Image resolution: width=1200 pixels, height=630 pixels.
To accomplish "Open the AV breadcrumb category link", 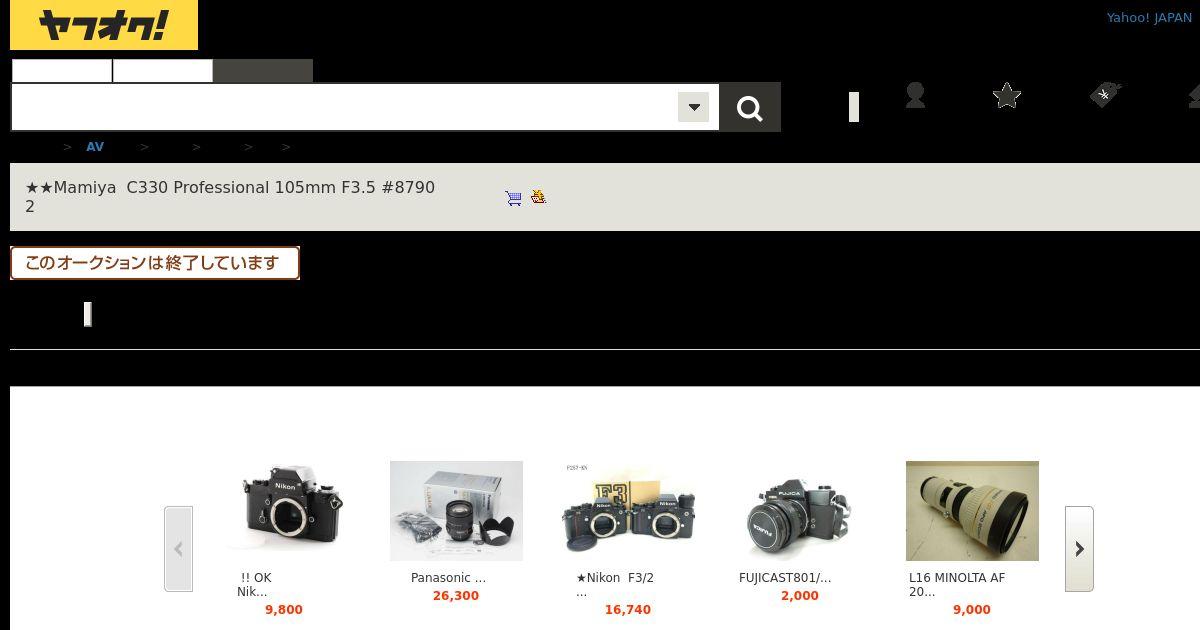I will coord(95,147).
